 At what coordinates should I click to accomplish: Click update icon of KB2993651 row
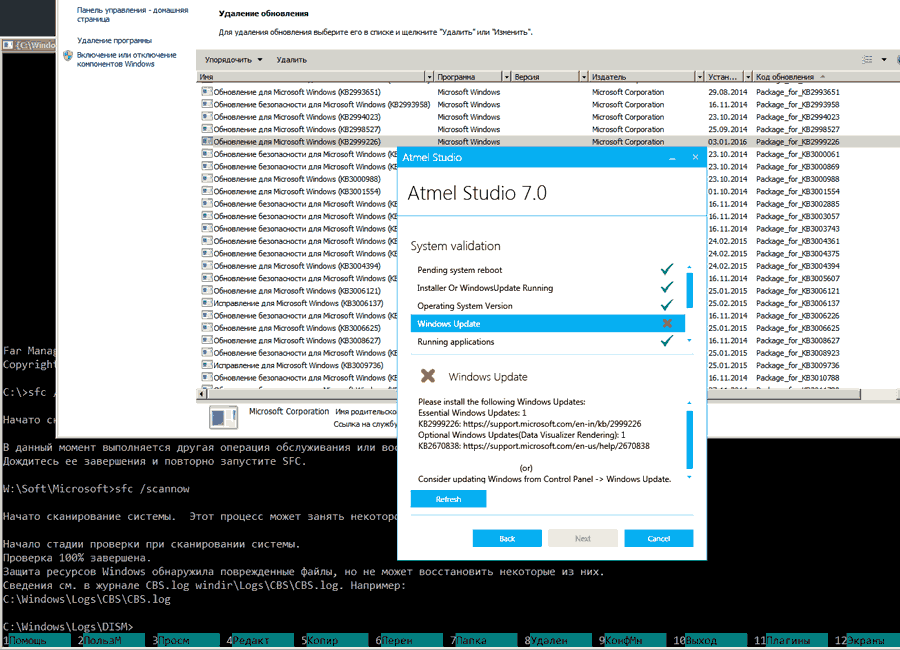(x=207, y=91)
